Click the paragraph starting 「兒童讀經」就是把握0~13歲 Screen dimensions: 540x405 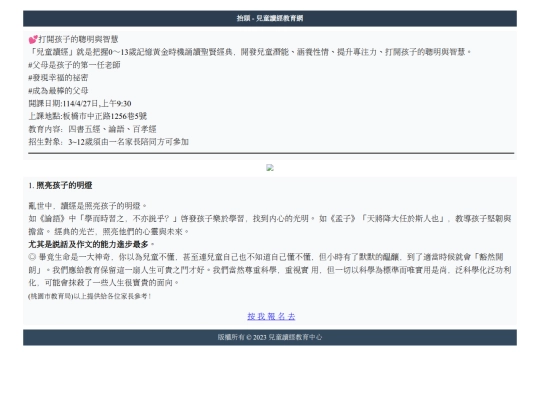pos(250,52)
